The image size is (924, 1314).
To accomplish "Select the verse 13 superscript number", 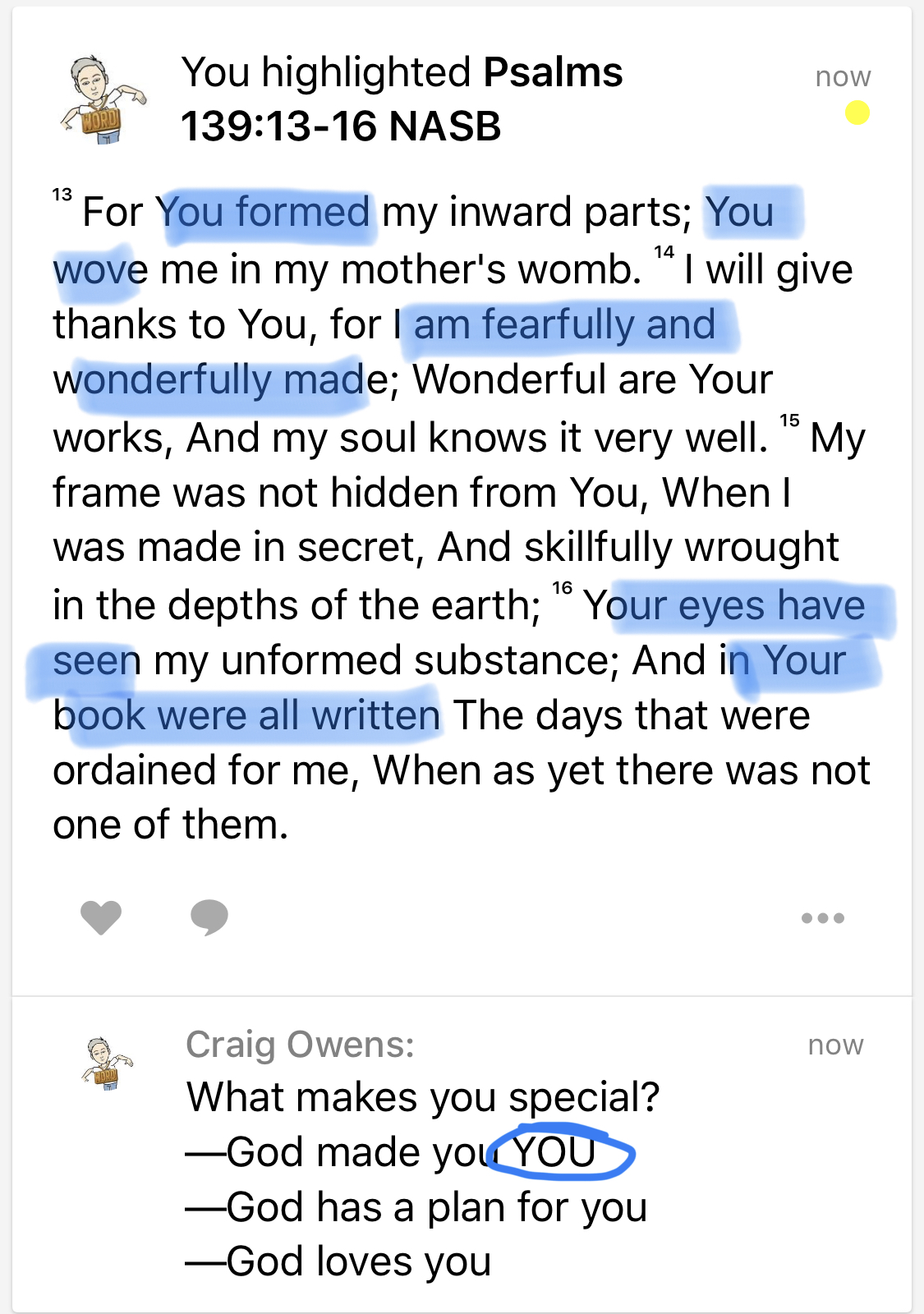I will click(x=62, y=195).
